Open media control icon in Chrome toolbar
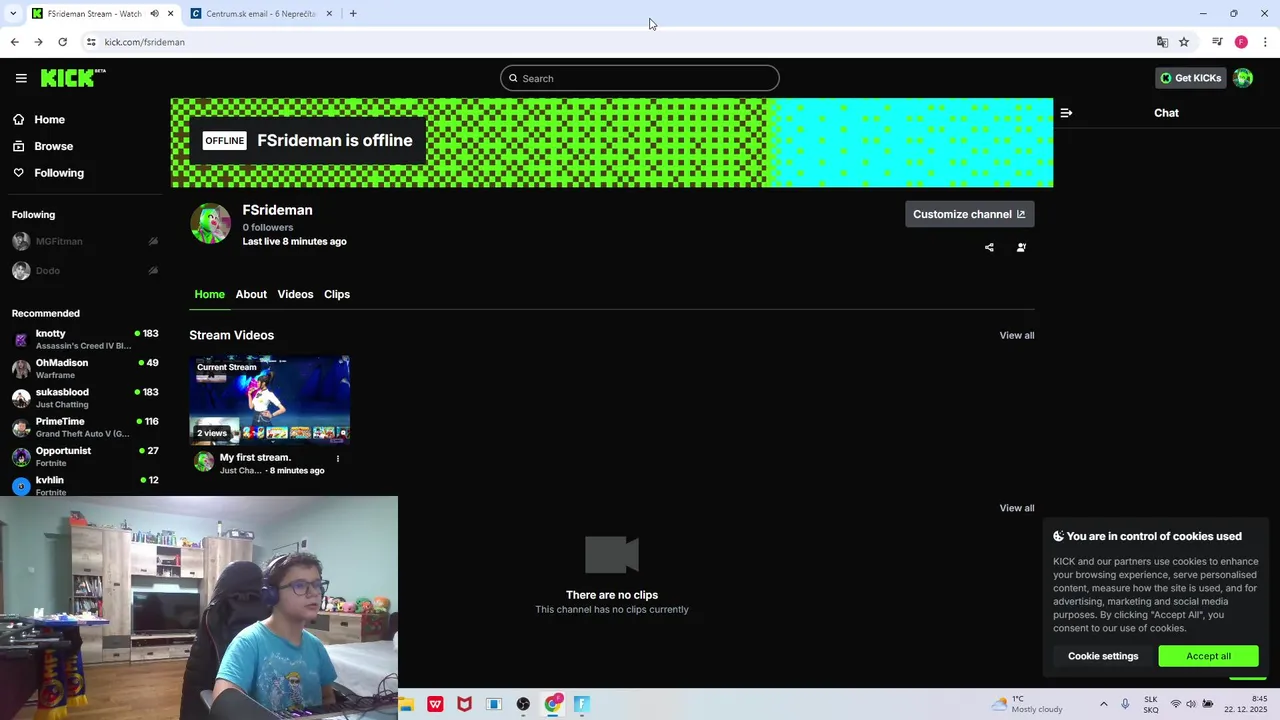 click(1217, 42)
